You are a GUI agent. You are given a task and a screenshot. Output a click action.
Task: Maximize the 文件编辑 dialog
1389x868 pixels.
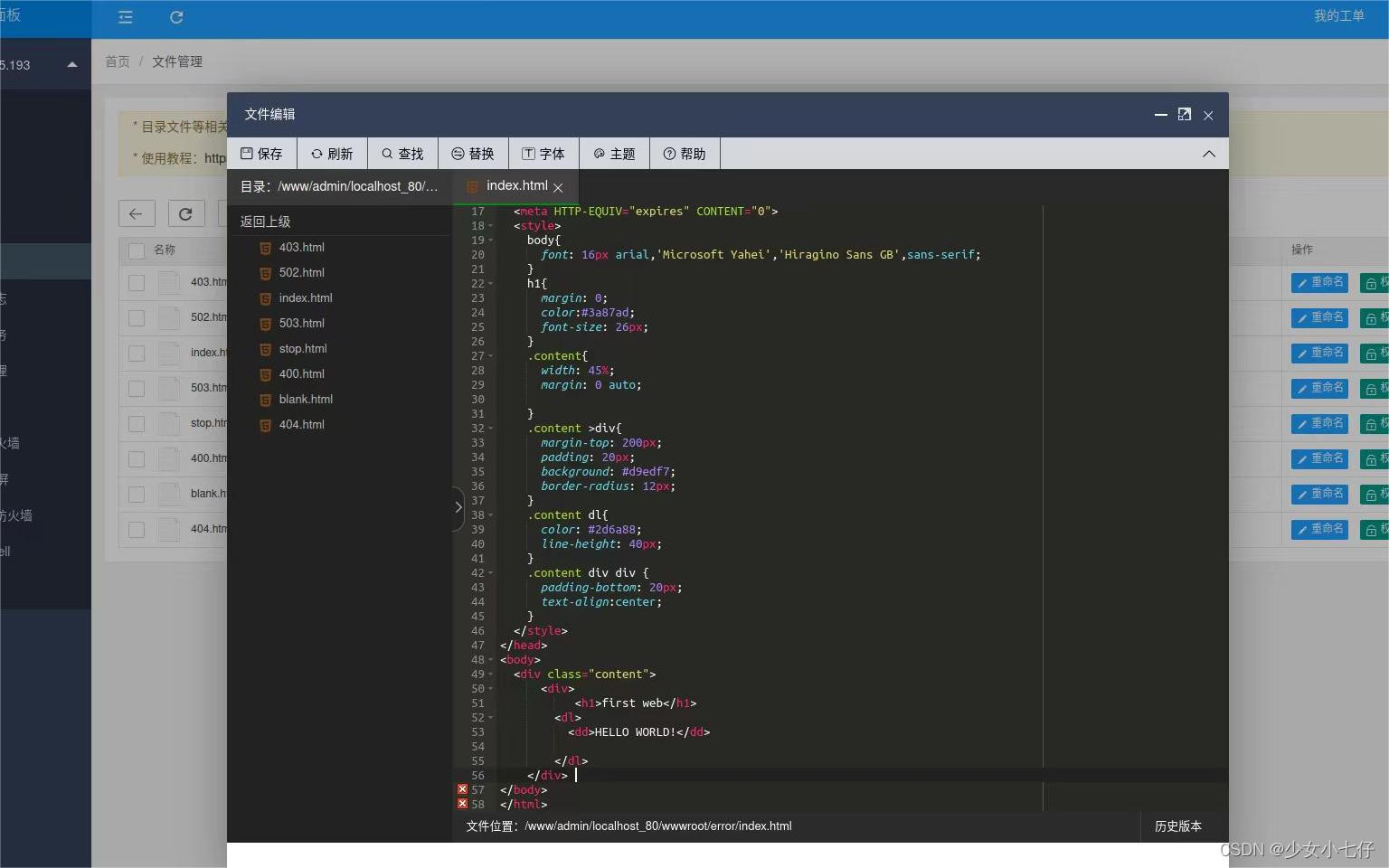click(1184, 114)
